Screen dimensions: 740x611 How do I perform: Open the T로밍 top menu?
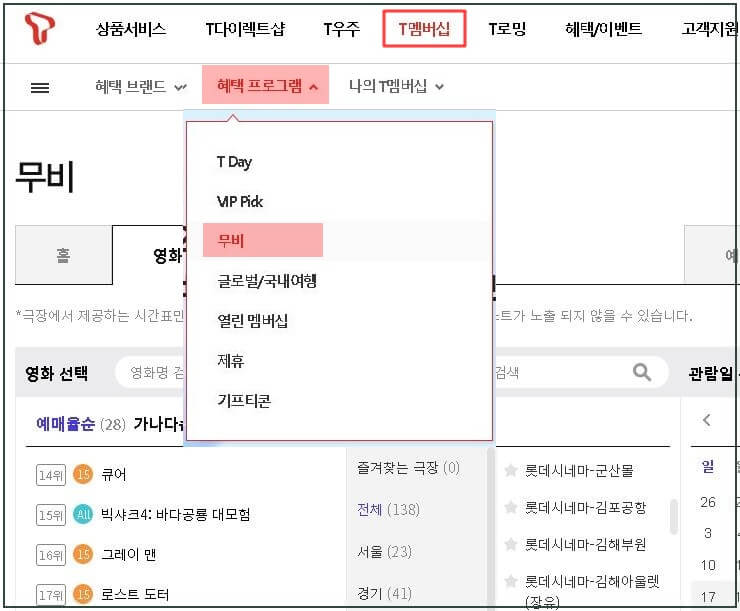(x=507, y=29)
